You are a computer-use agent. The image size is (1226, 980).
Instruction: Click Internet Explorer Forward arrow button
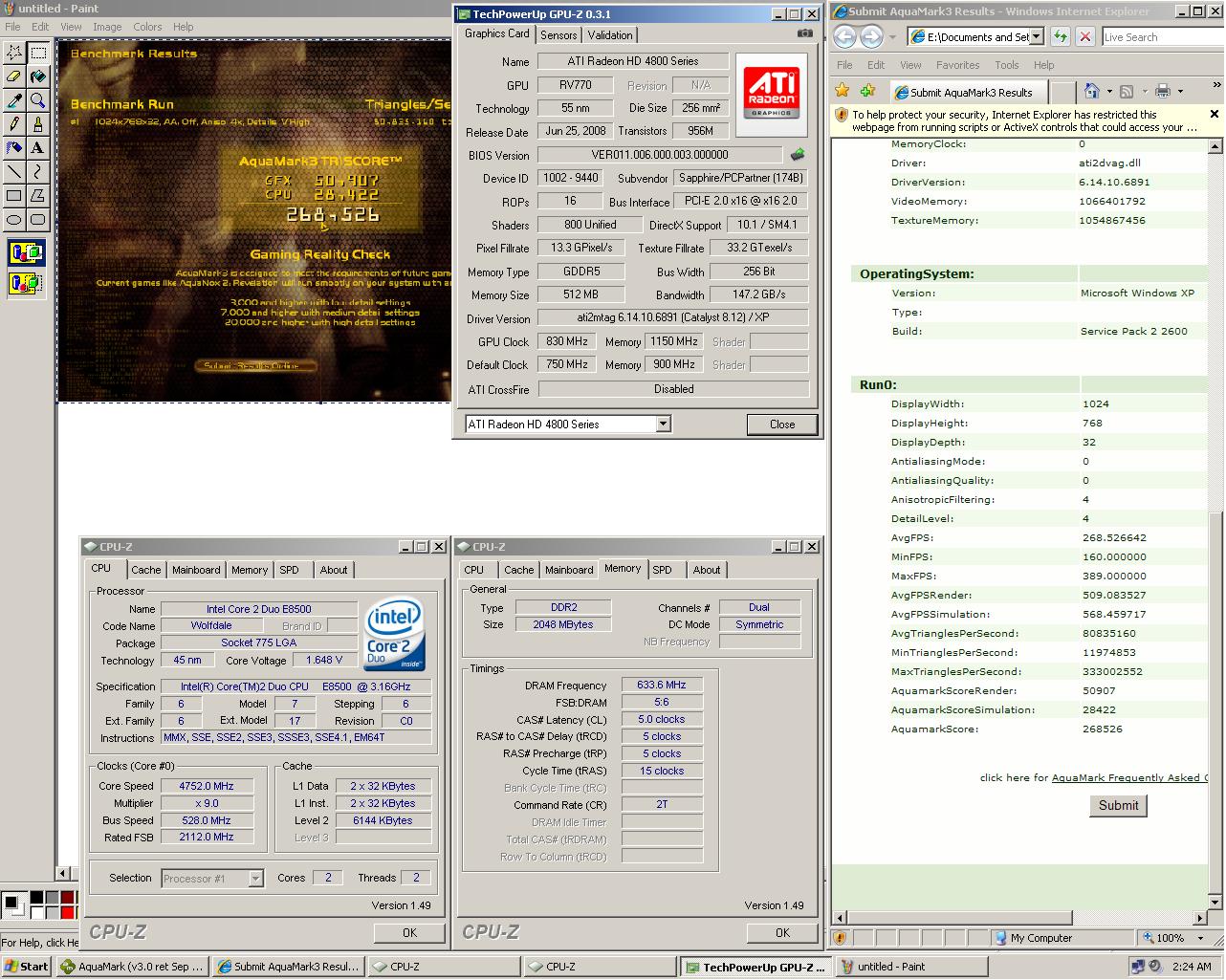coord(871,36)
